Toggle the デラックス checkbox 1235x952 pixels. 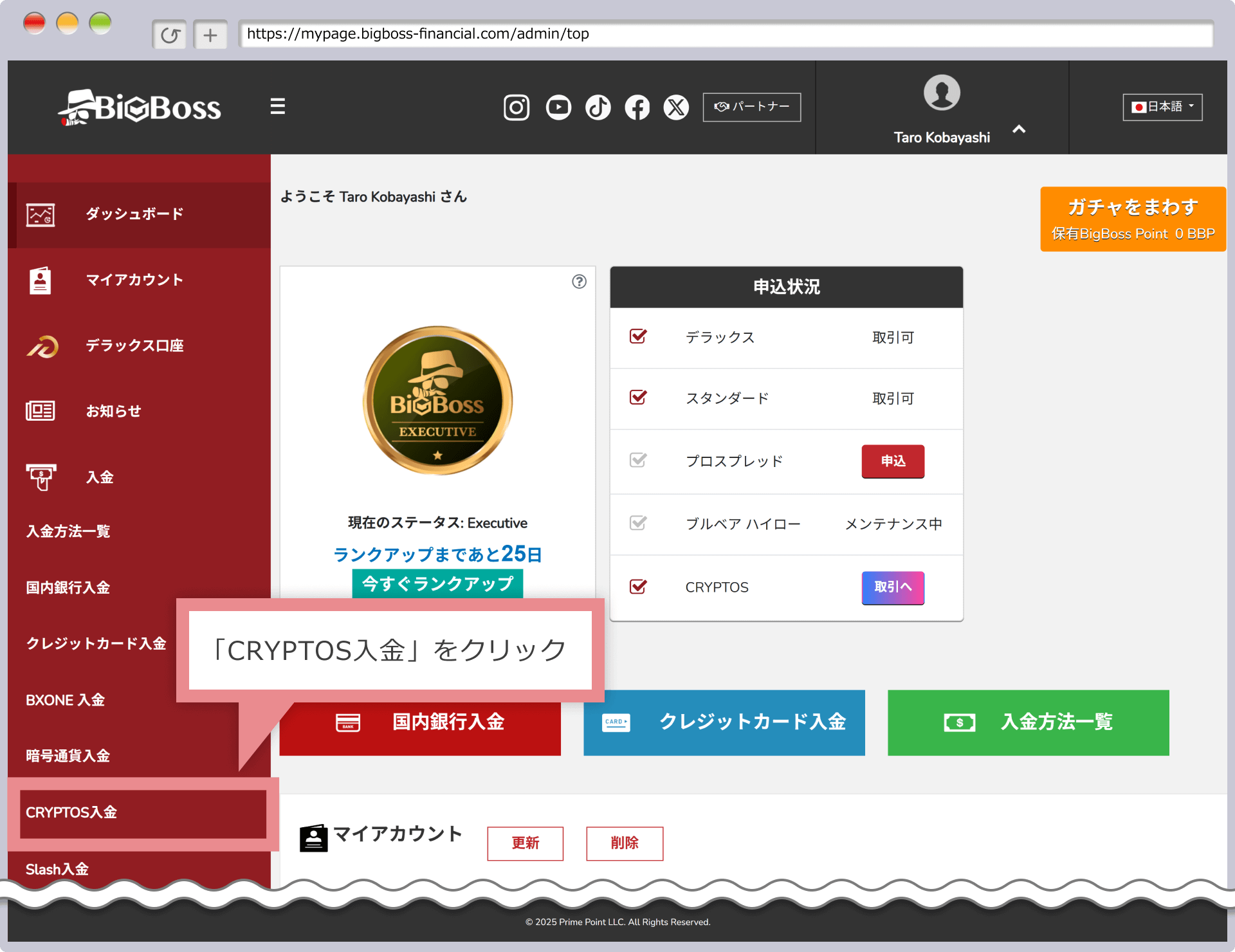pyautogui.click(x=638, y=336)
